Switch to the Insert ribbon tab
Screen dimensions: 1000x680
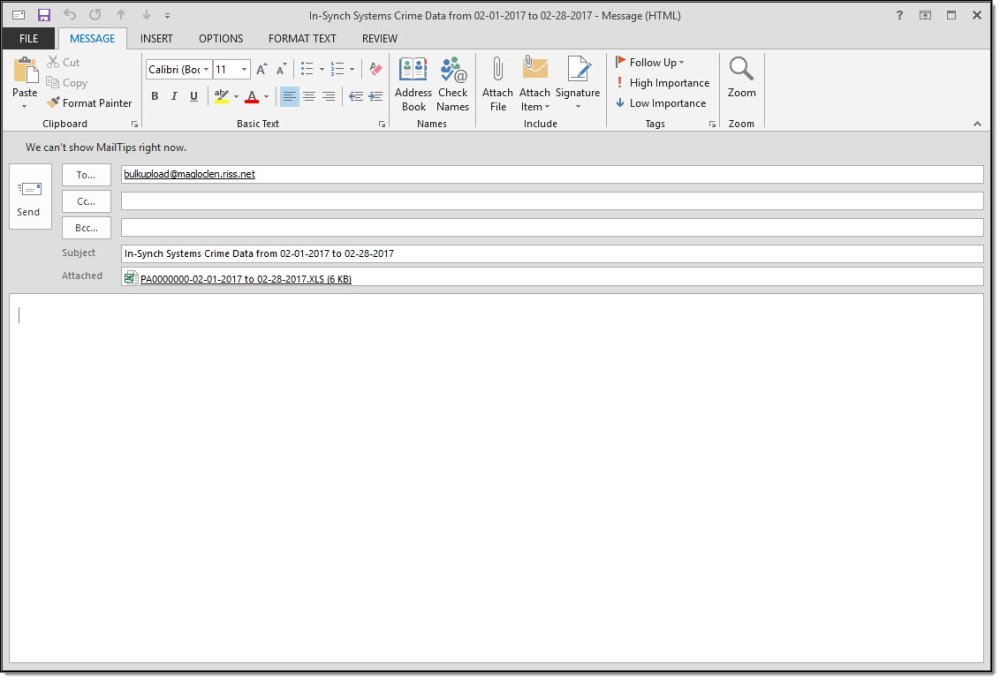point(156,39)
